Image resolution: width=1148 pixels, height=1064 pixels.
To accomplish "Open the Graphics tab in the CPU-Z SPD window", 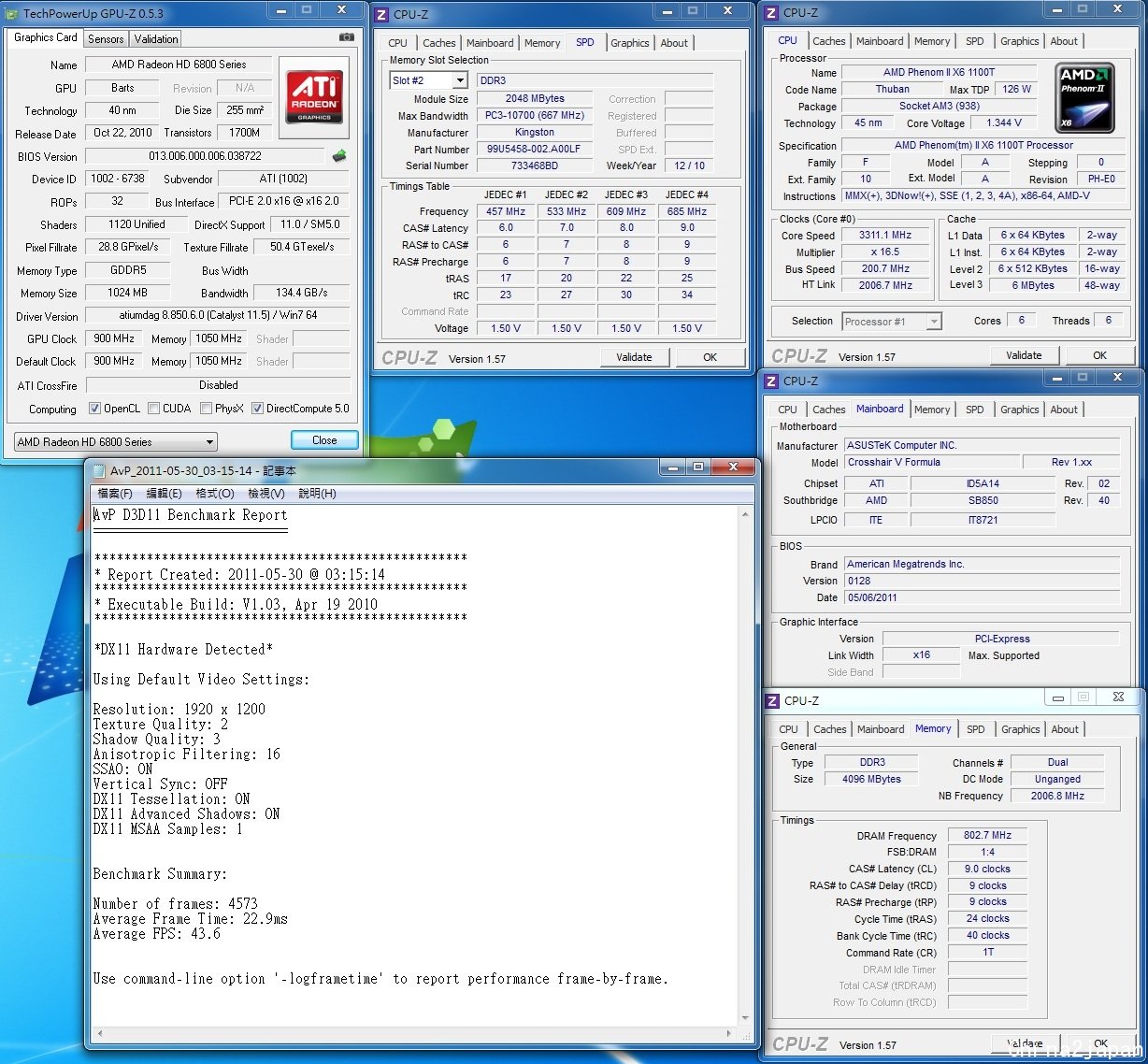I will tap(630, 43).
